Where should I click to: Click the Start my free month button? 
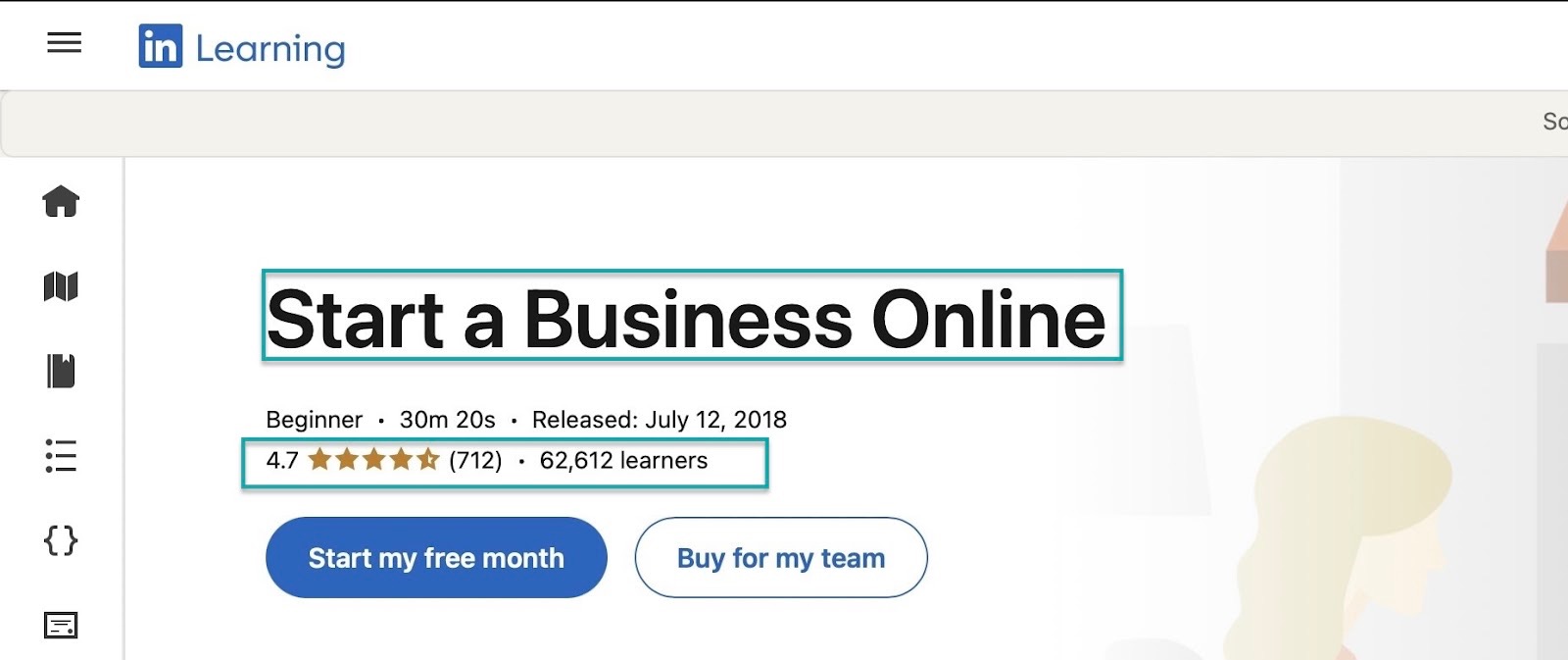point(435,557)
